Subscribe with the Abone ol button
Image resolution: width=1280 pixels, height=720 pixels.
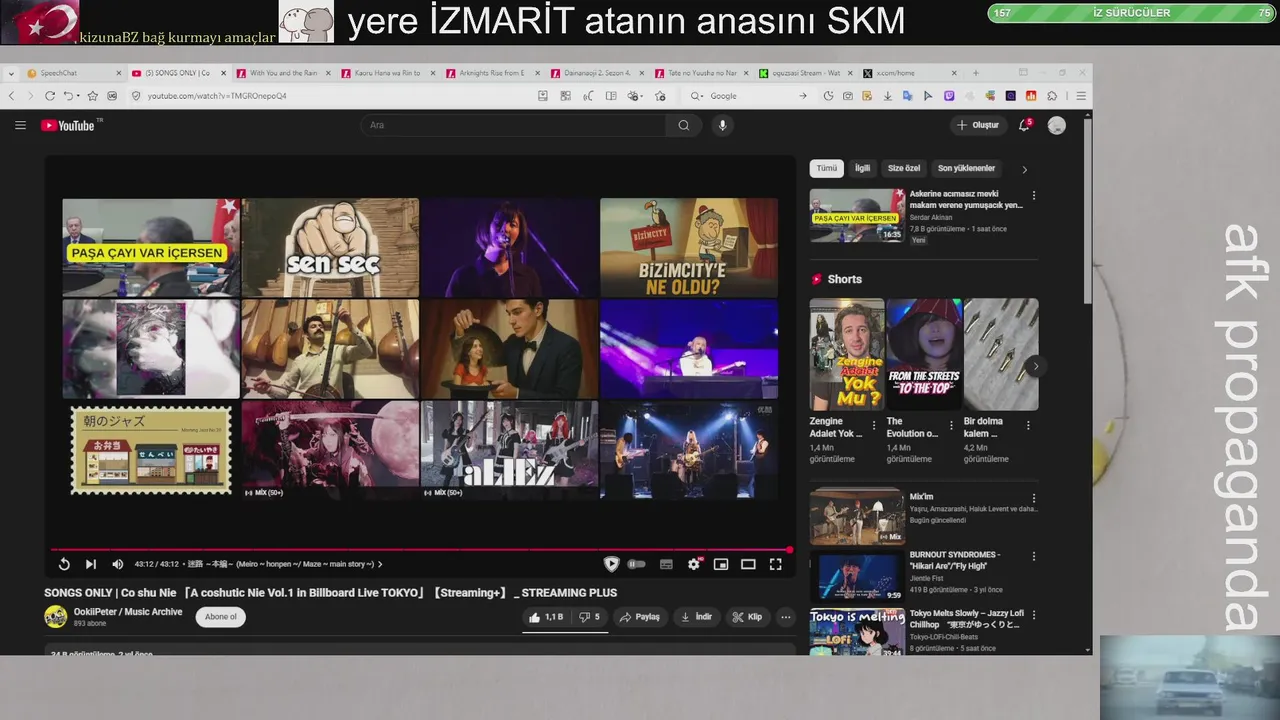click(x=220, y=617)
